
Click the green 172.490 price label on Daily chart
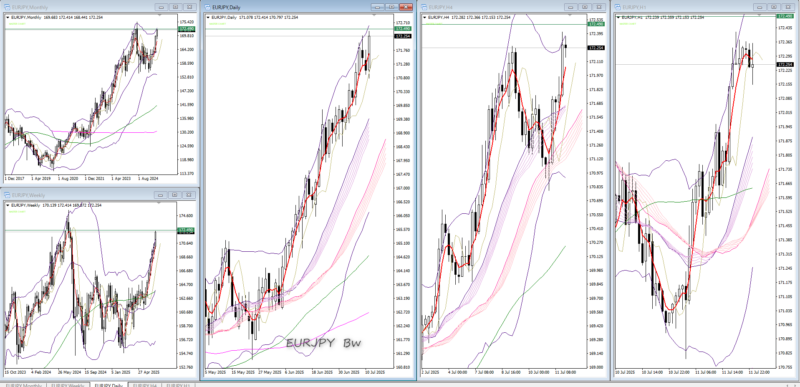coord(403,29)
